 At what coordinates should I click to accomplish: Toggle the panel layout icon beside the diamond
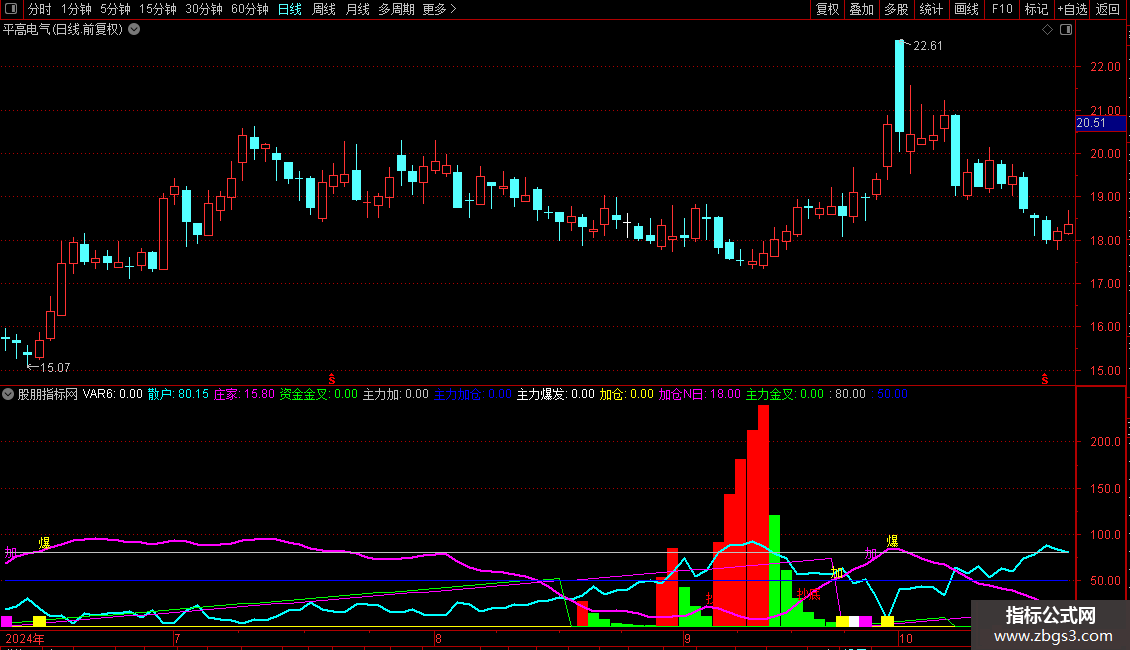(x=1066, y=30)
